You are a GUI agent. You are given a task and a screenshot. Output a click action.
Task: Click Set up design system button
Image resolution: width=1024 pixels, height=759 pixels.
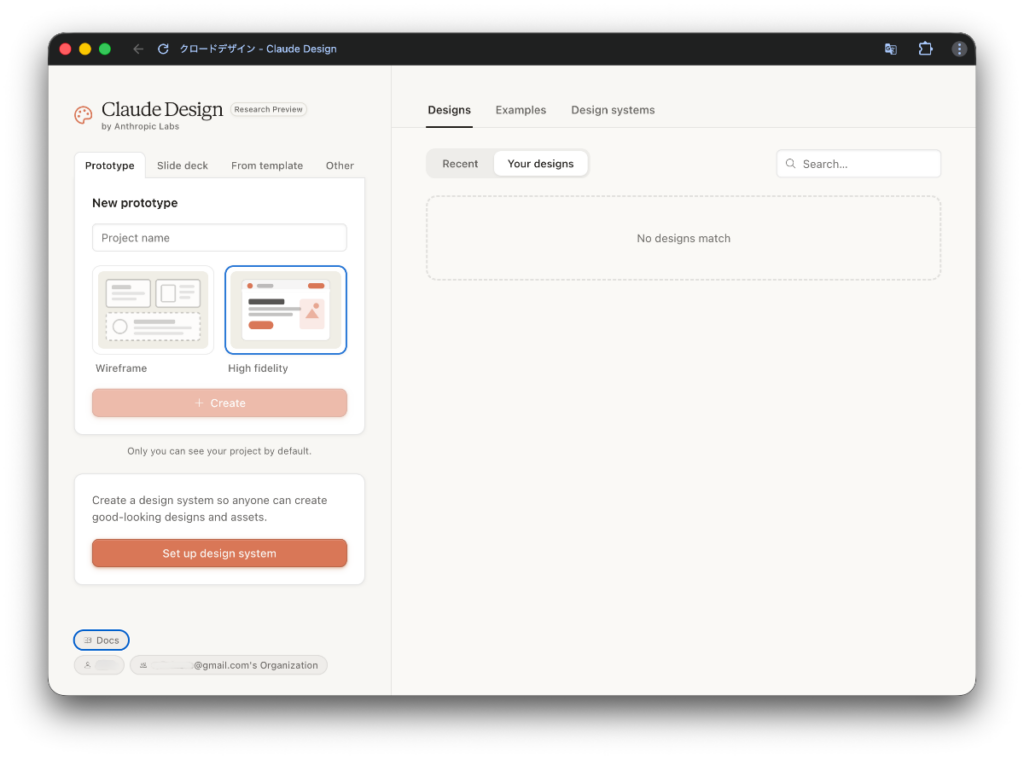tap(219, 553)
